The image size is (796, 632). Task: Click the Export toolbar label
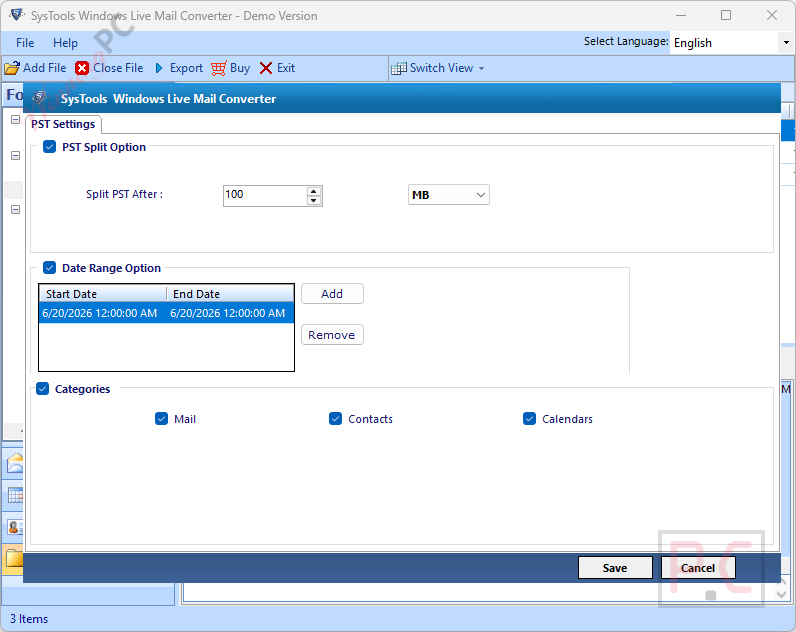[x=186, y=68]
